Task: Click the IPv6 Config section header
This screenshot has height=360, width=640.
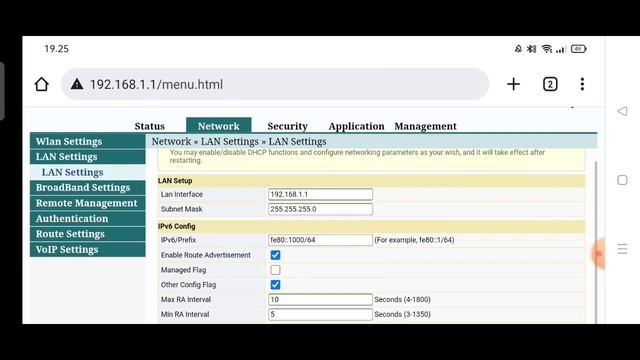Action: (371, 226)
